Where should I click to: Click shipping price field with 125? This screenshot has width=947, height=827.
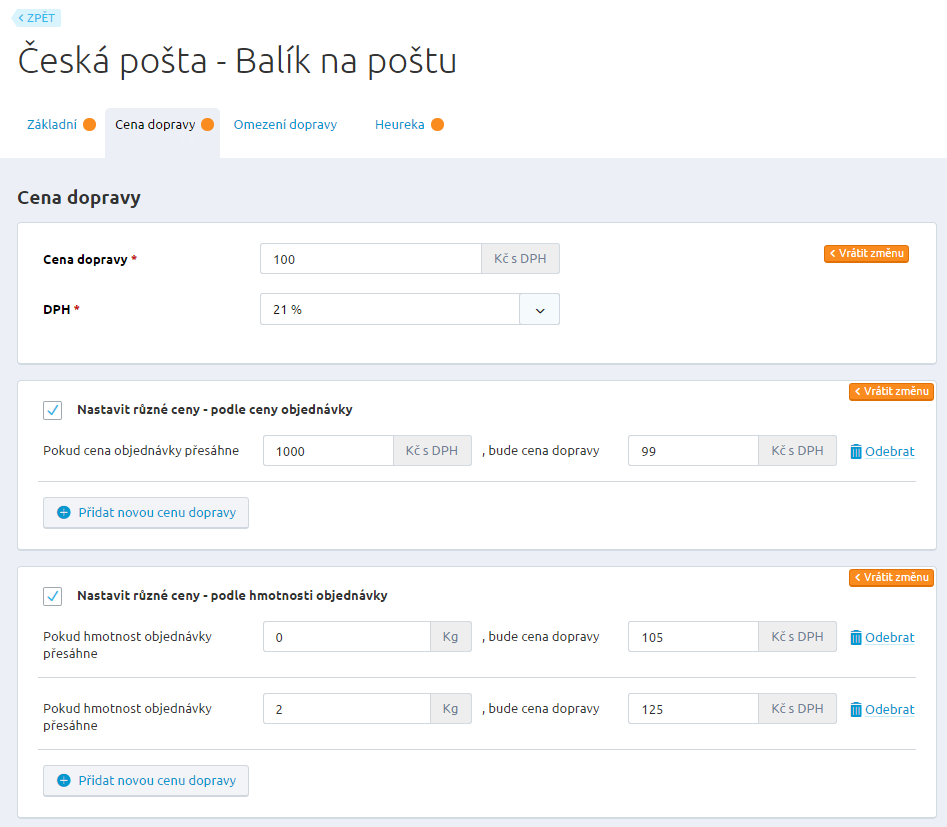click(x=693, y=709)
